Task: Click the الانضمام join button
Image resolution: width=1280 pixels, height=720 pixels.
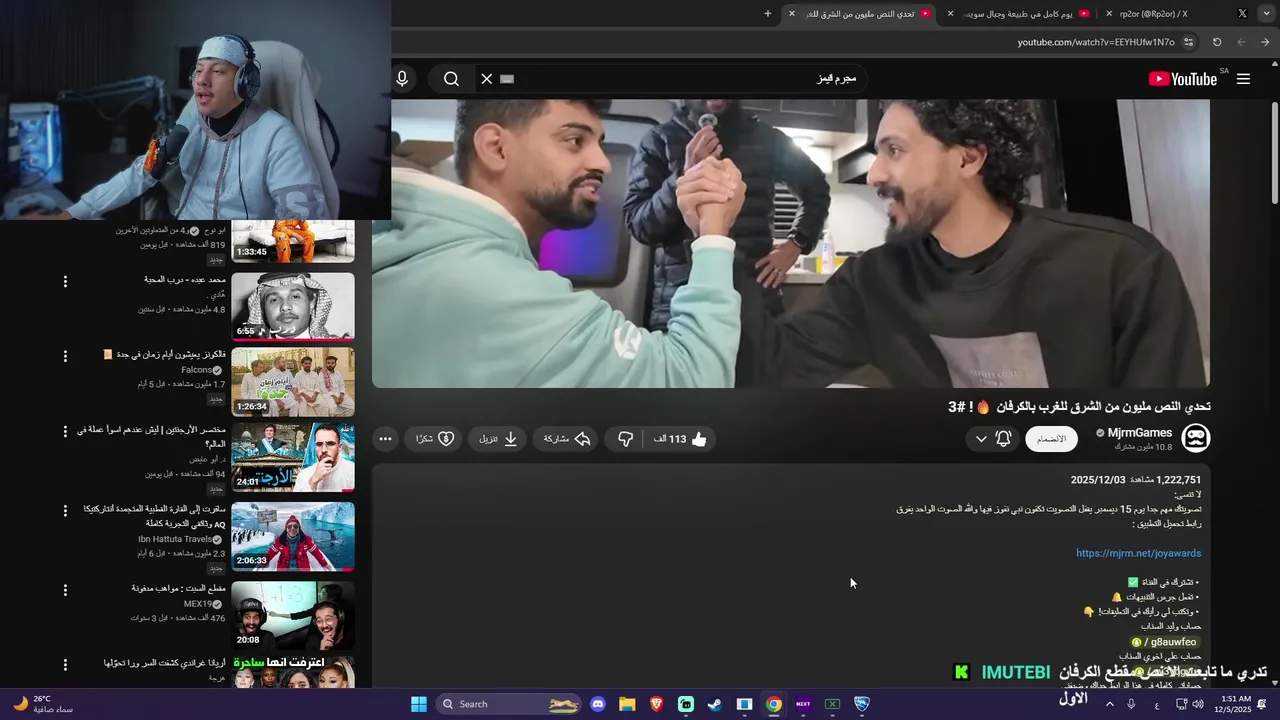Action: coord(1051,439)
